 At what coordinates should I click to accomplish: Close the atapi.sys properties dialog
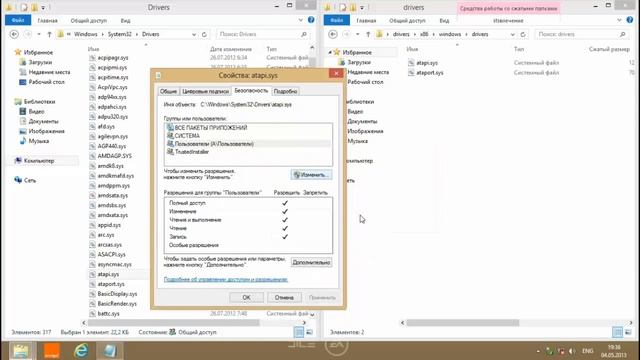click(x=336, y=73)
